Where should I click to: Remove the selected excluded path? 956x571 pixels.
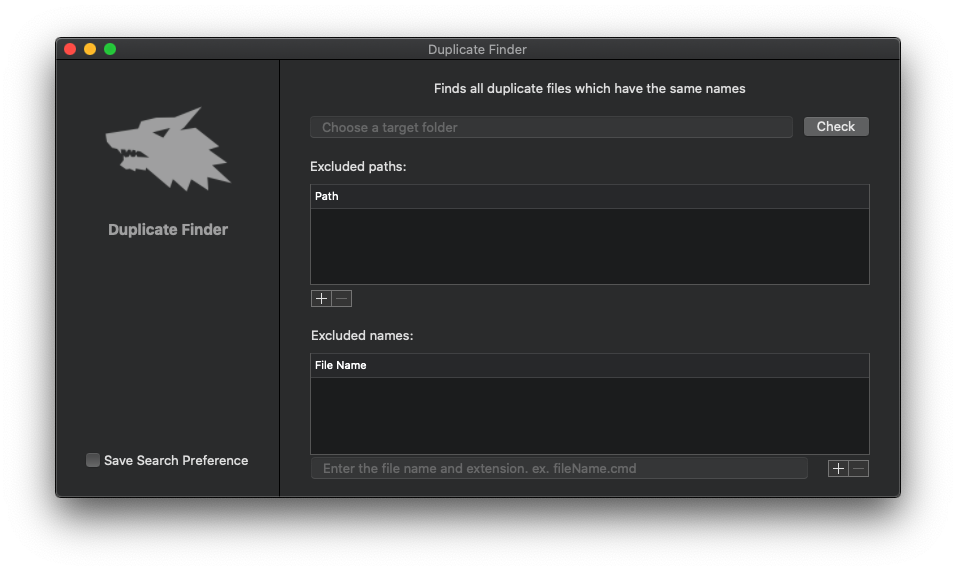pos(342,299)
